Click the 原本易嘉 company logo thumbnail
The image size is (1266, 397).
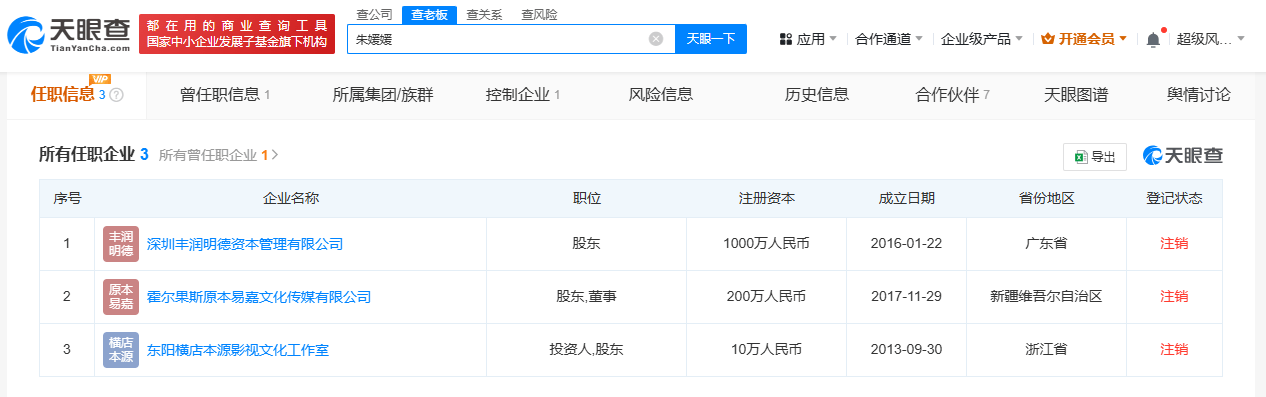pos(121,297)
